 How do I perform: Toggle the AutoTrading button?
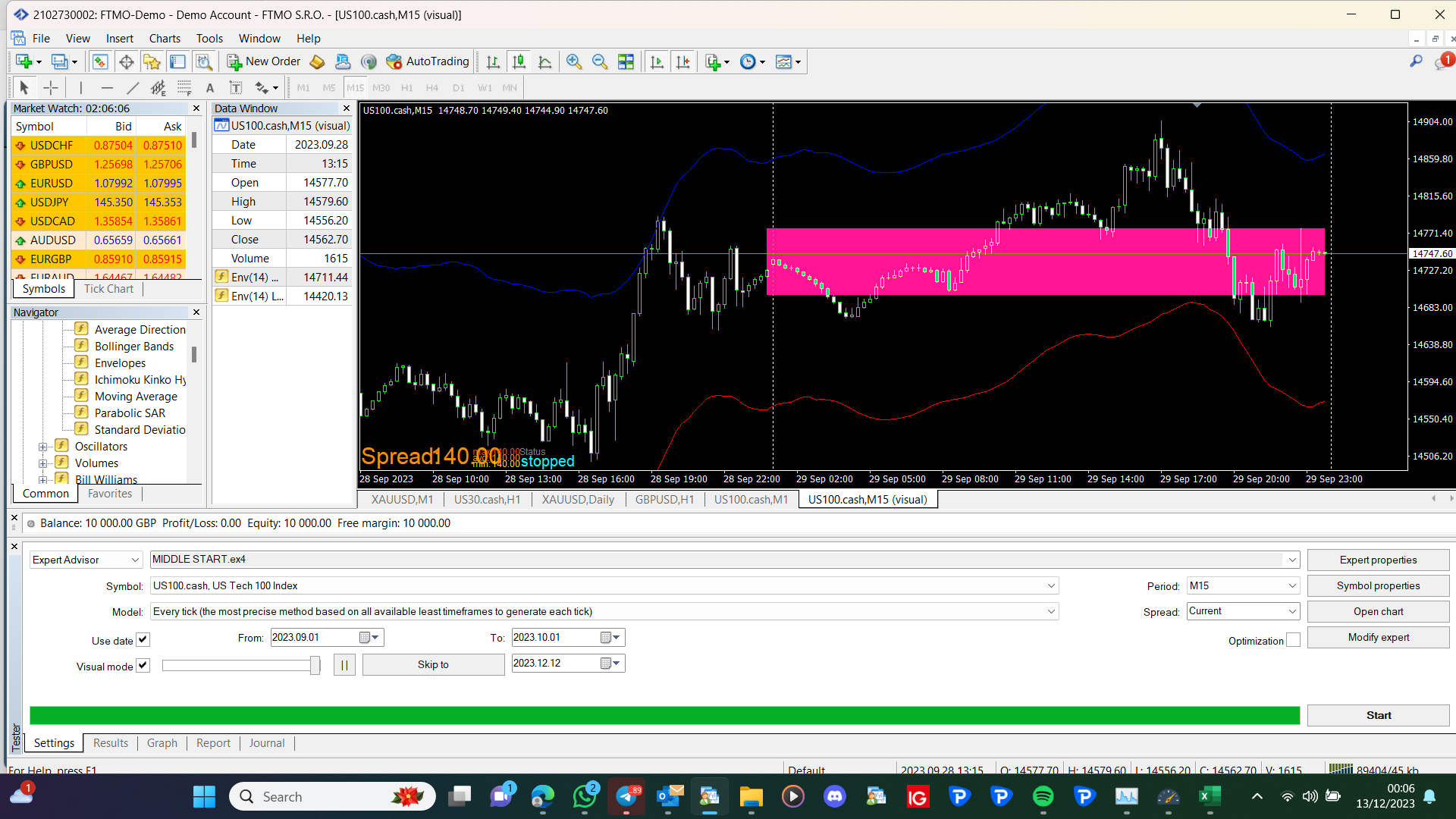click(x=428, y=61)
